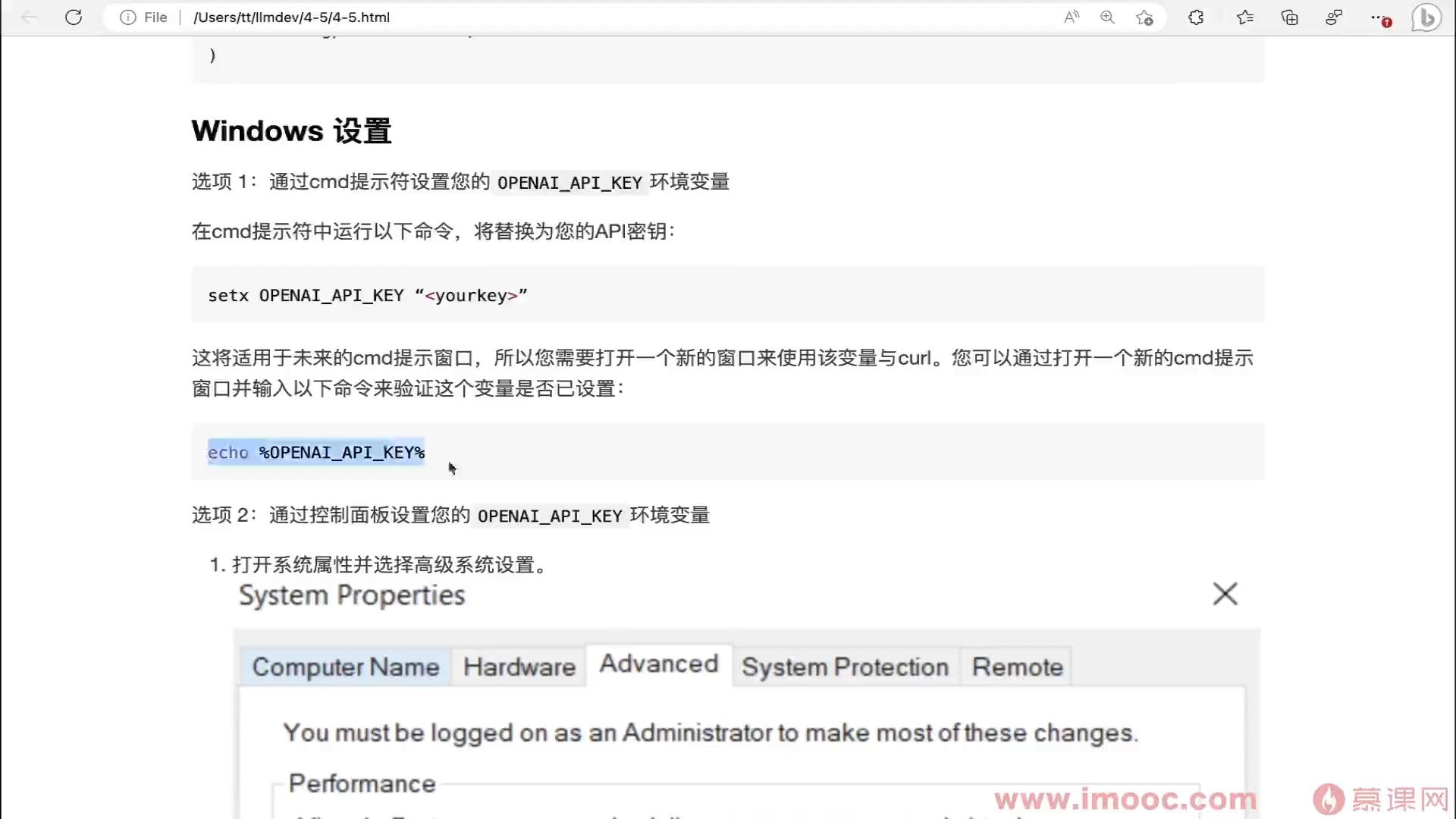Screen dimensions: 1456x819
Task: Select the Computer Name tab
Action: pos(346,667)
